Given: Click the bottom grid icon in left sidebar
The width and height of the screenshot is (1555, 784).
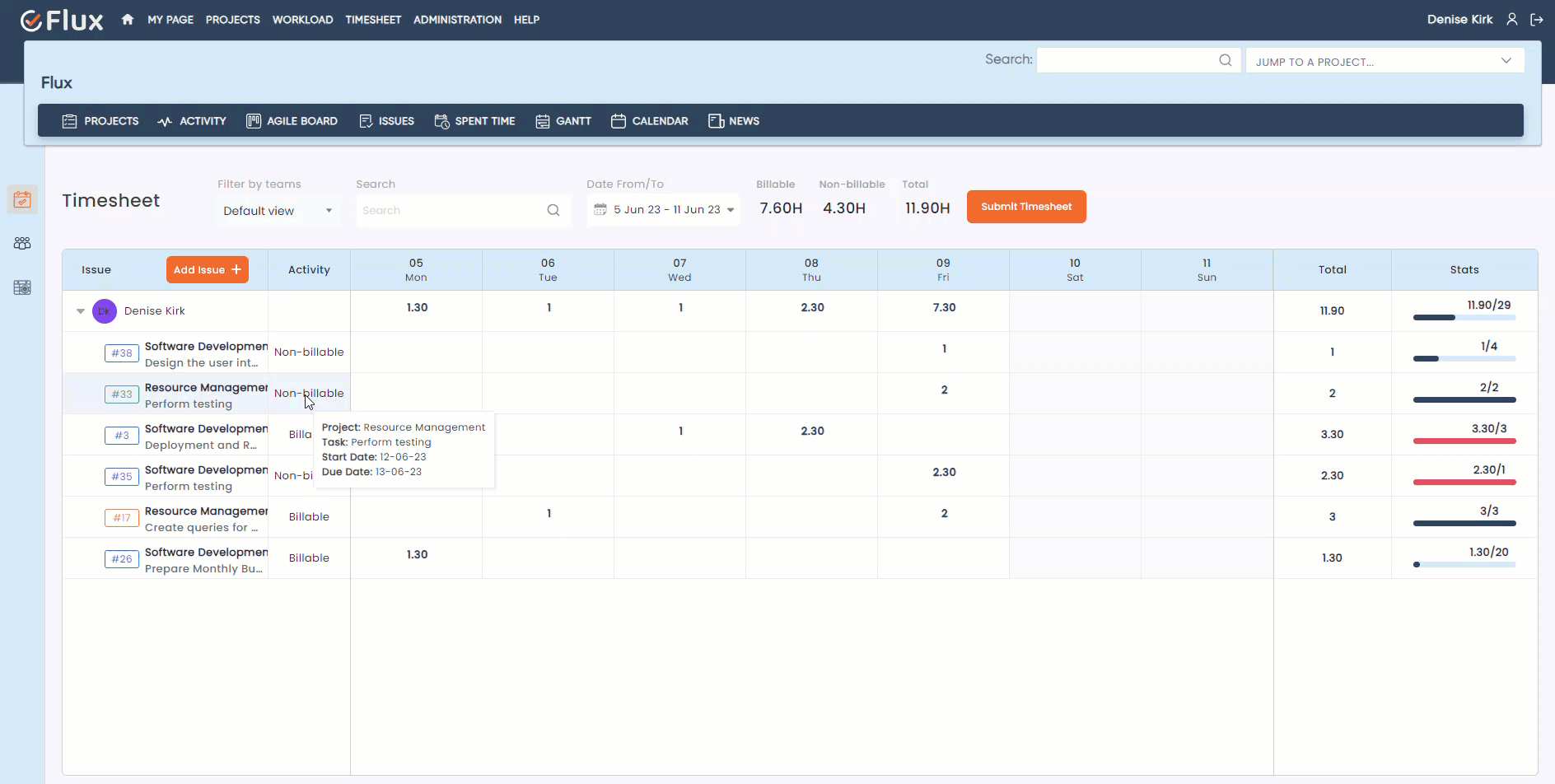Looking at the screenshot, I should [x=22, y=287].
